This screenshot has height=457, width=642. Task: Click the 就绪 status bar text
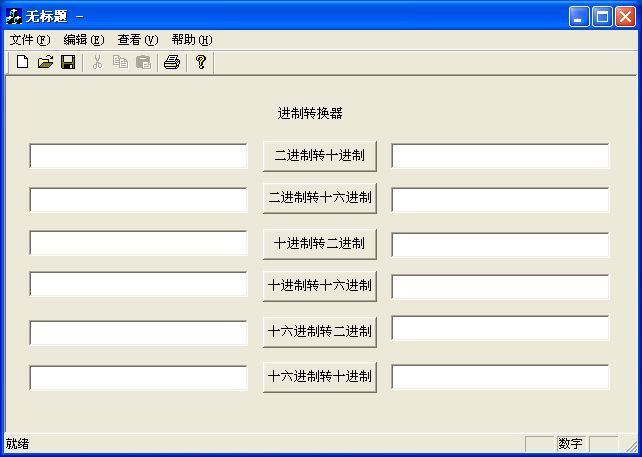point(17,444)
